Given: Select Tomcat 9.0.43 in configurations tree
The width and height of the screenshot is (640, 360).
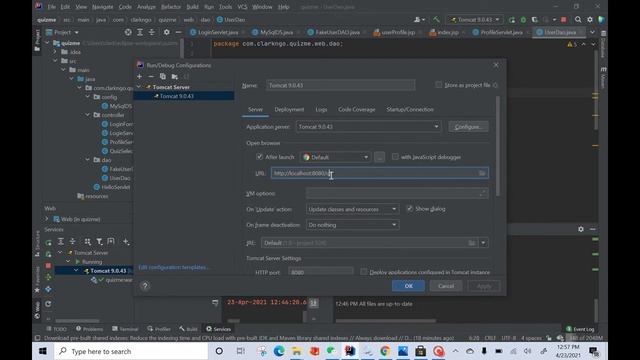Looking at the screenshot, I should (184, 96).
